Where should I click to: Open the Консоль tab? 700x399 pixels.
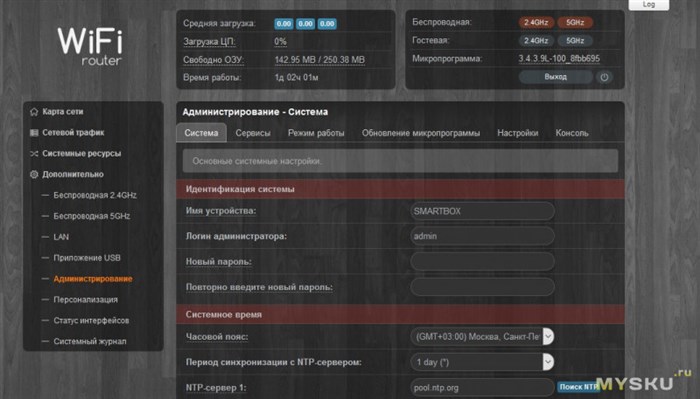click(x=572, y=133)
